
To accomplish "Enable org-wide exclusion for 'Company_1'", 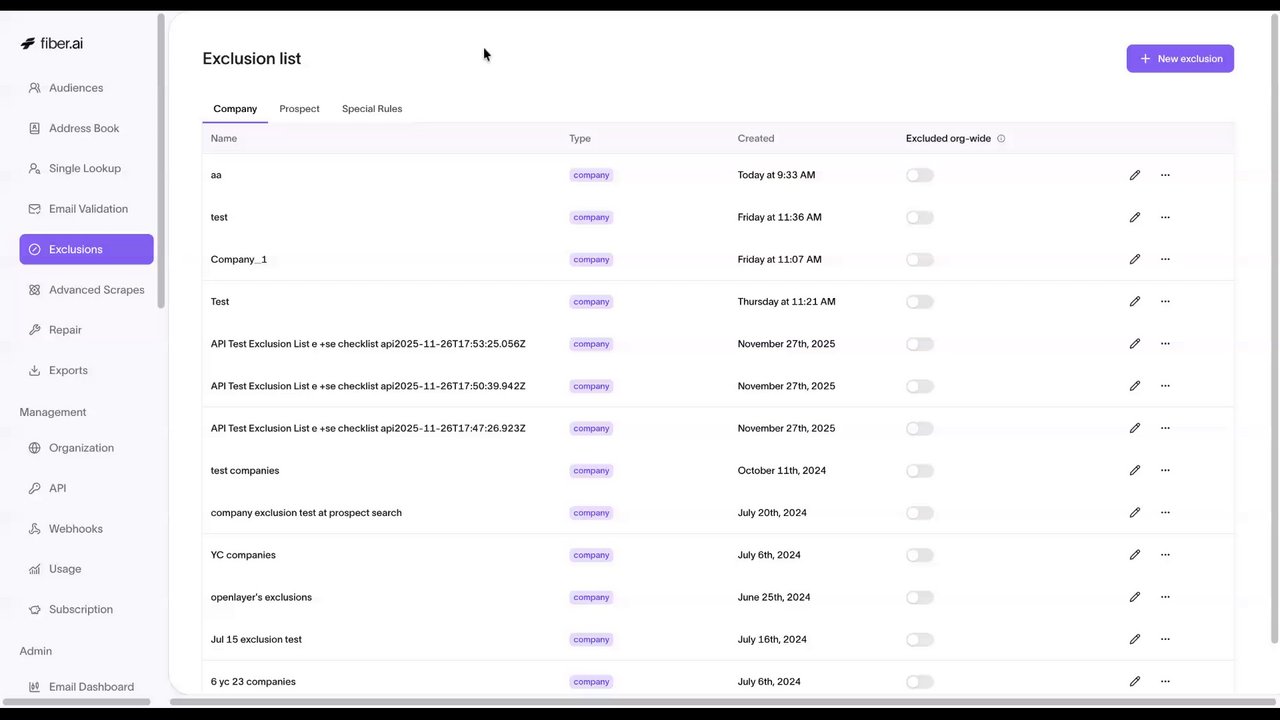I will coord(919,260).
